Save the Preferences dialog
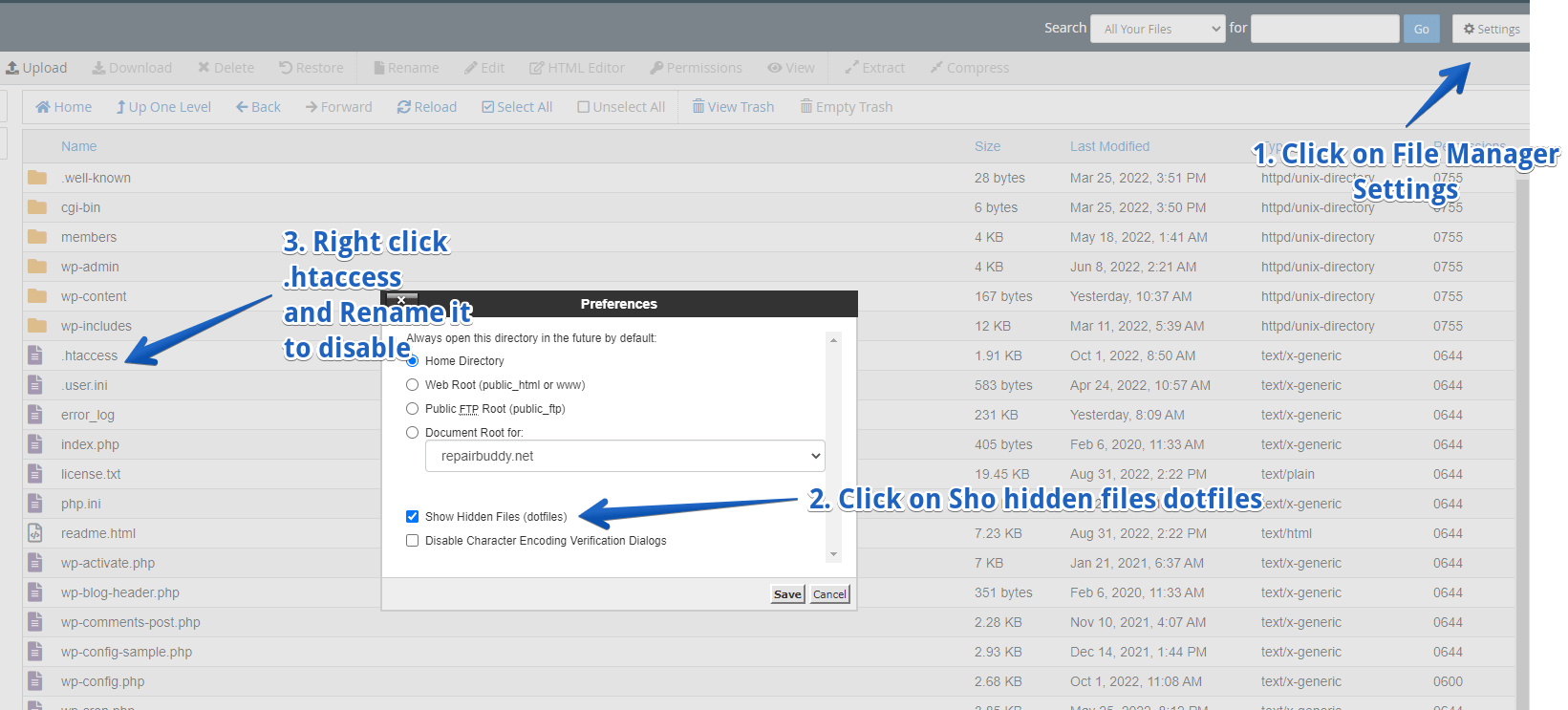The width and height of the screenshot is (1568, 710). point(787,594)
